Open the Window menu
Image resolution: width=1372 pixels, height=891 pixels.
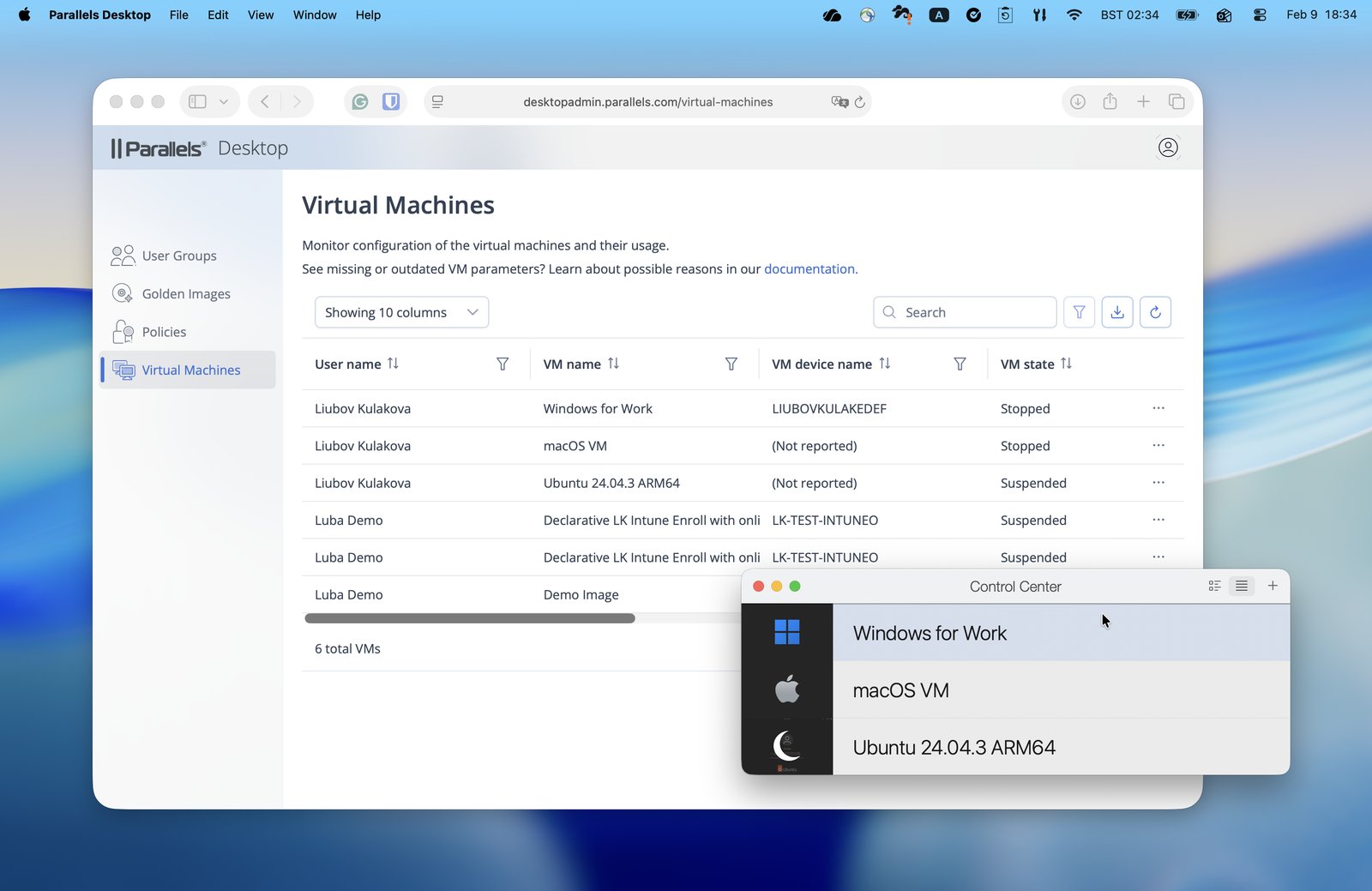[x=315, y=15]
